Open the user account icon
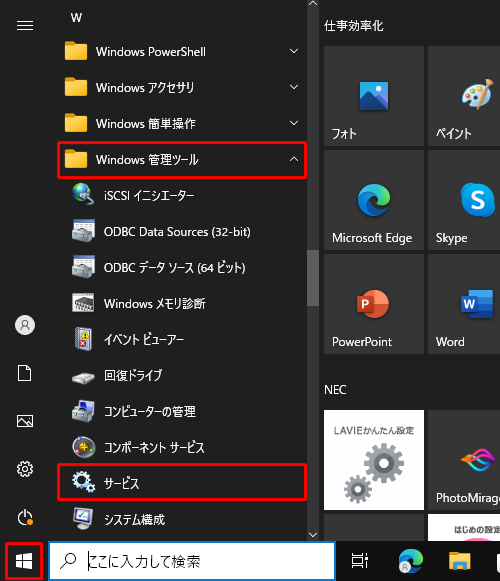Viewport: 500px width, 581px height. 25,325
